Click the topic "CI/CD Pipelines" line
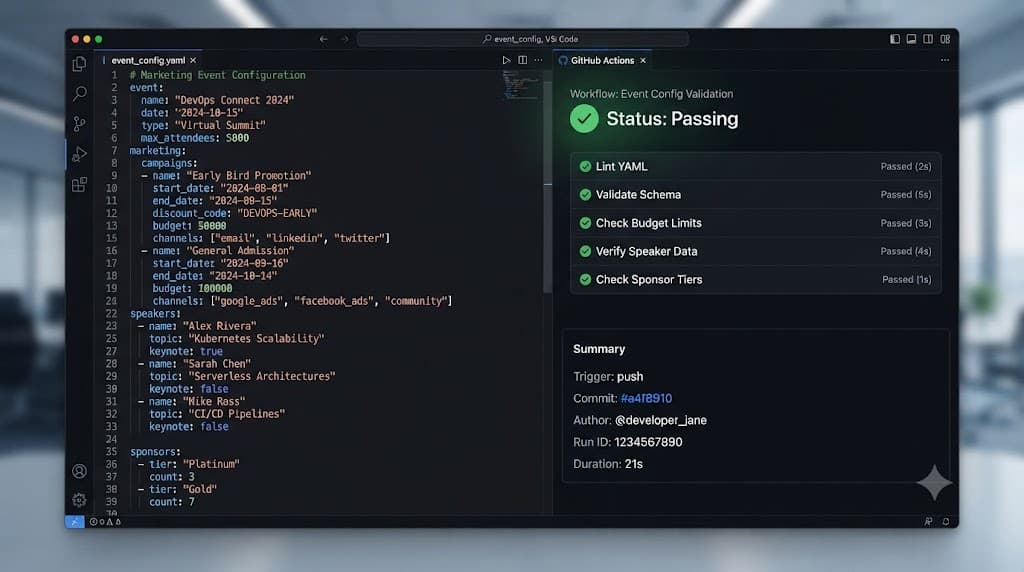The image size is (1024, 572). 217,414
